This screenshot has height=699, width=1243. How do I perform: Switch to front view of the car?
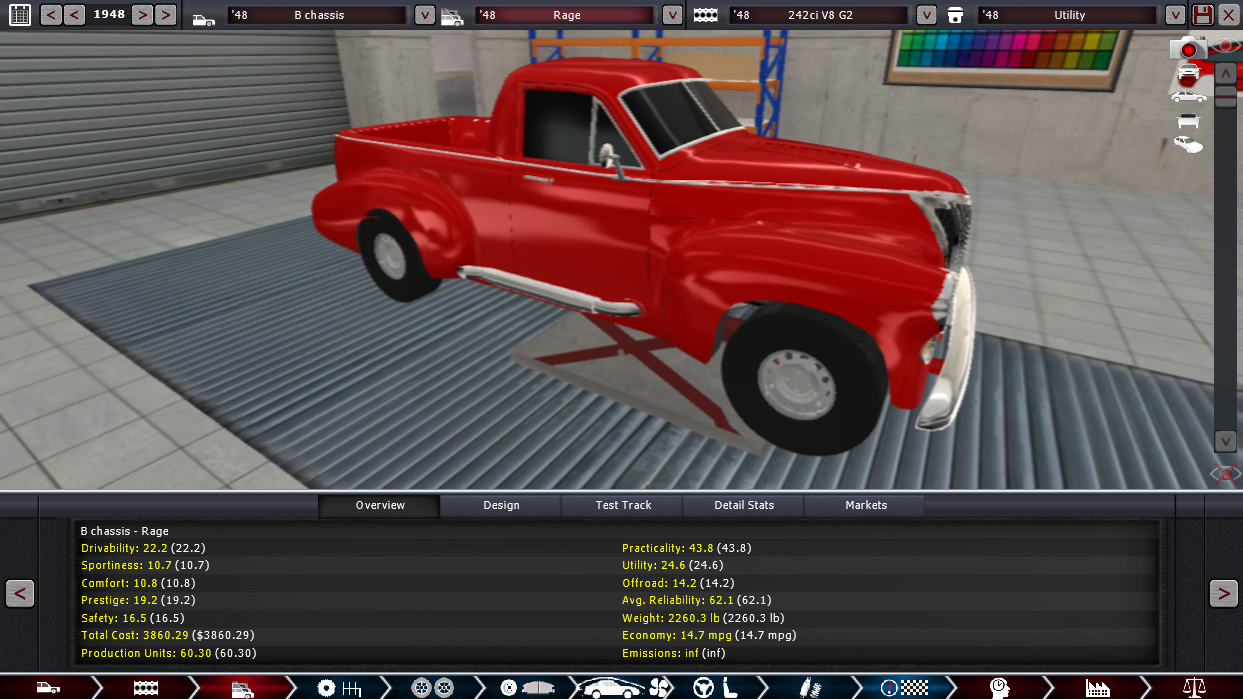point(1188,72)
